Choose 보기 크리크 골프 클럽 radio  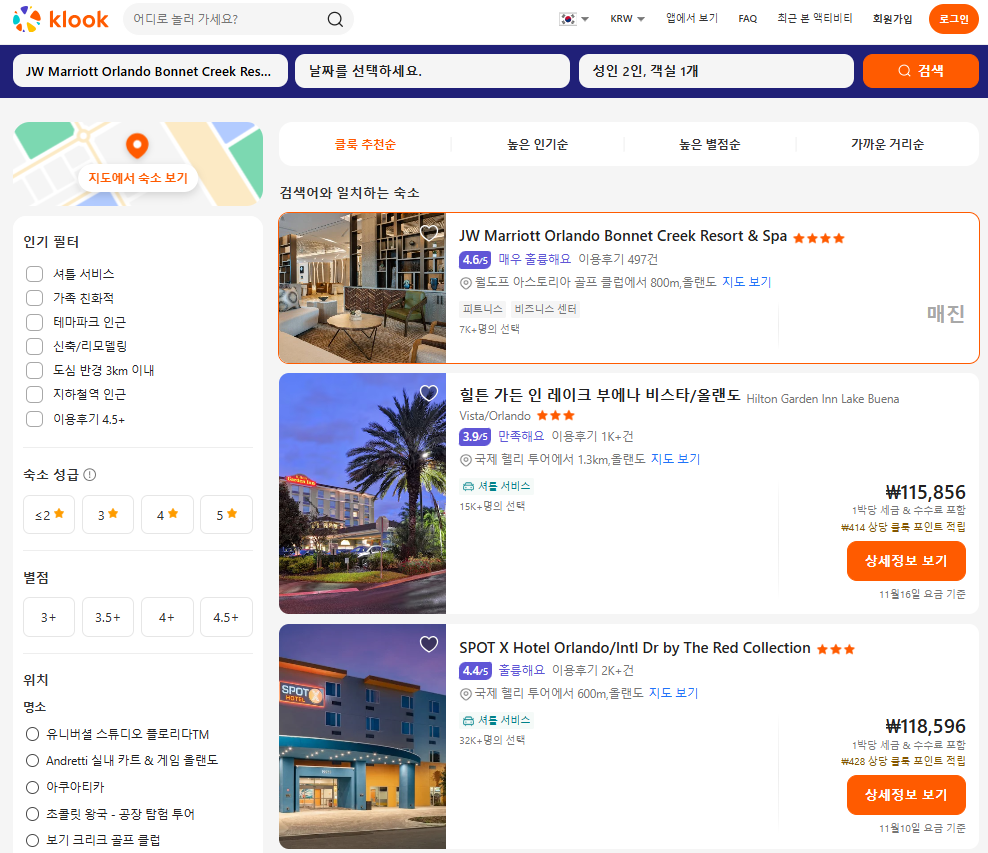click(32, 840)
